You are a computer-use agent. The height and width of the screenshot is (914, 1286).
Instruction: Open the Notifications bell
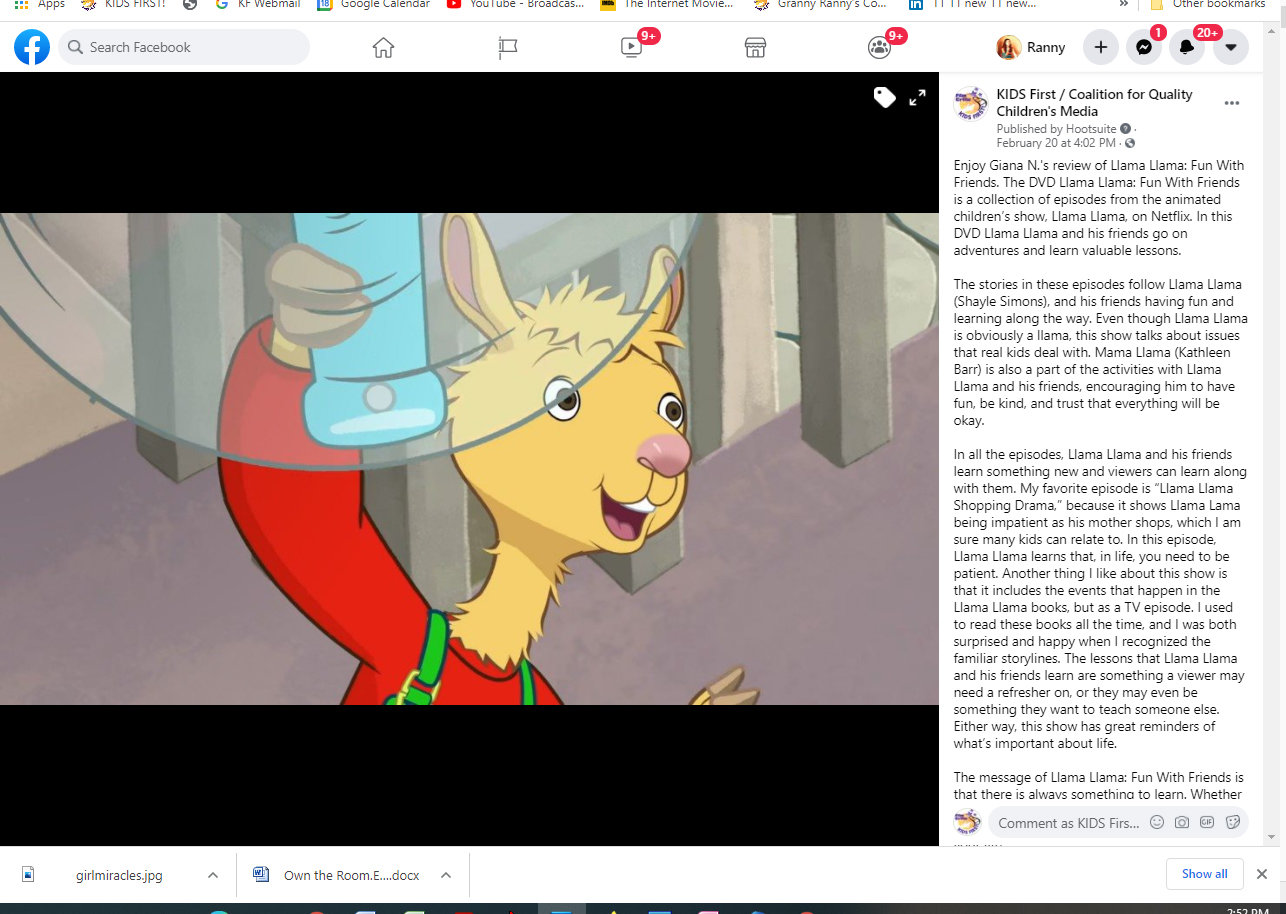1187,47
